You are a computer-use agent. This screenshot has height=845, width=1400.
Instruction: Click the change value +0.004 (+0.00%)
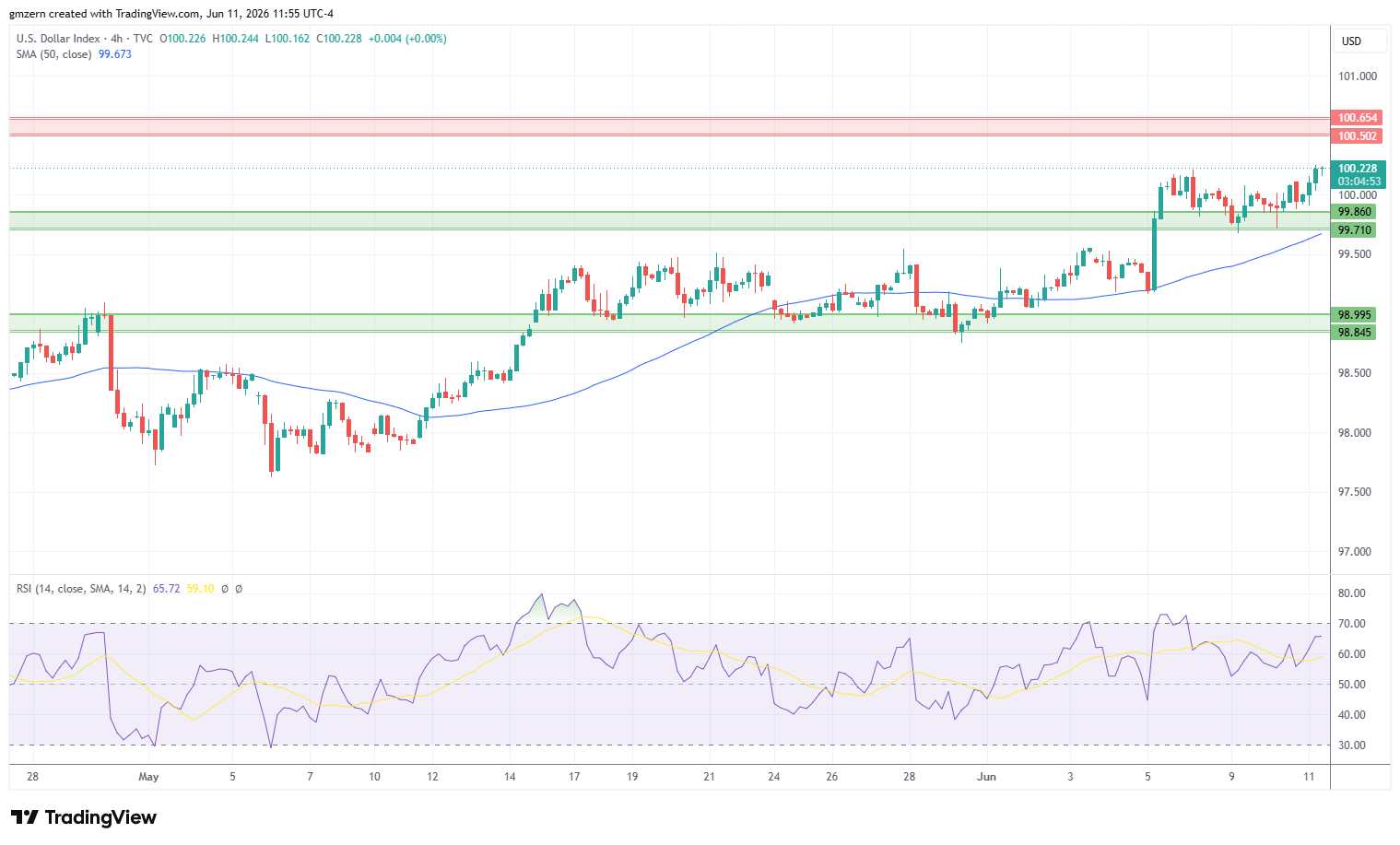[x=407, y=39]
